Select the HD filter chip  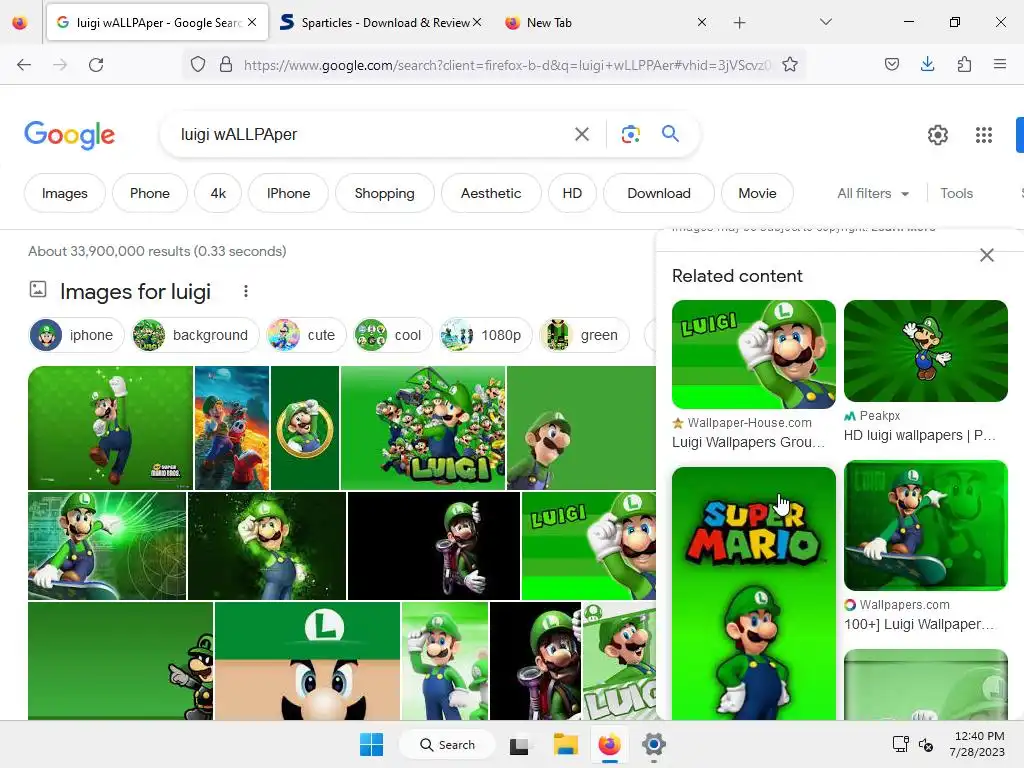572,193
